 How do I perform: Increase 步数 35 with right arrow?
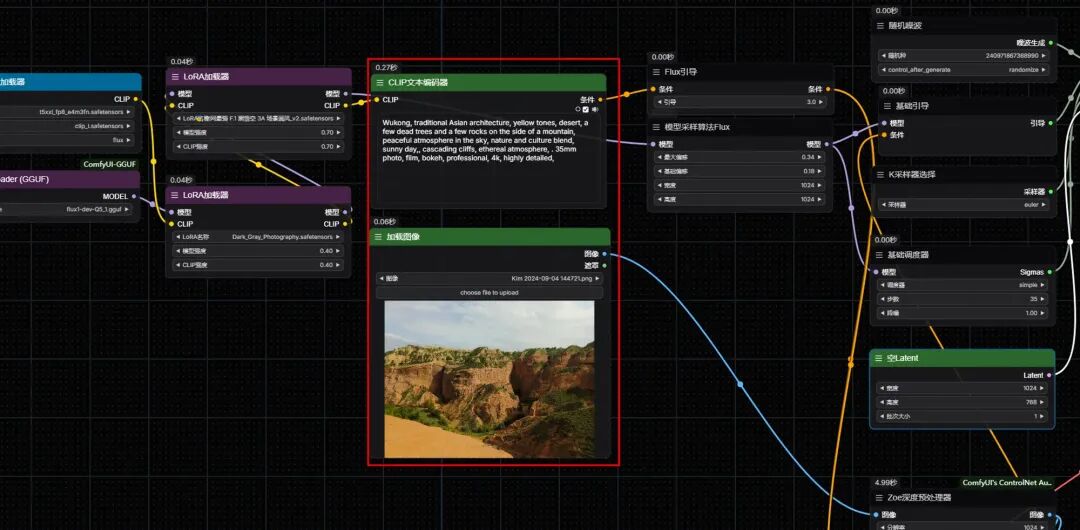(x=1042, y=299)
